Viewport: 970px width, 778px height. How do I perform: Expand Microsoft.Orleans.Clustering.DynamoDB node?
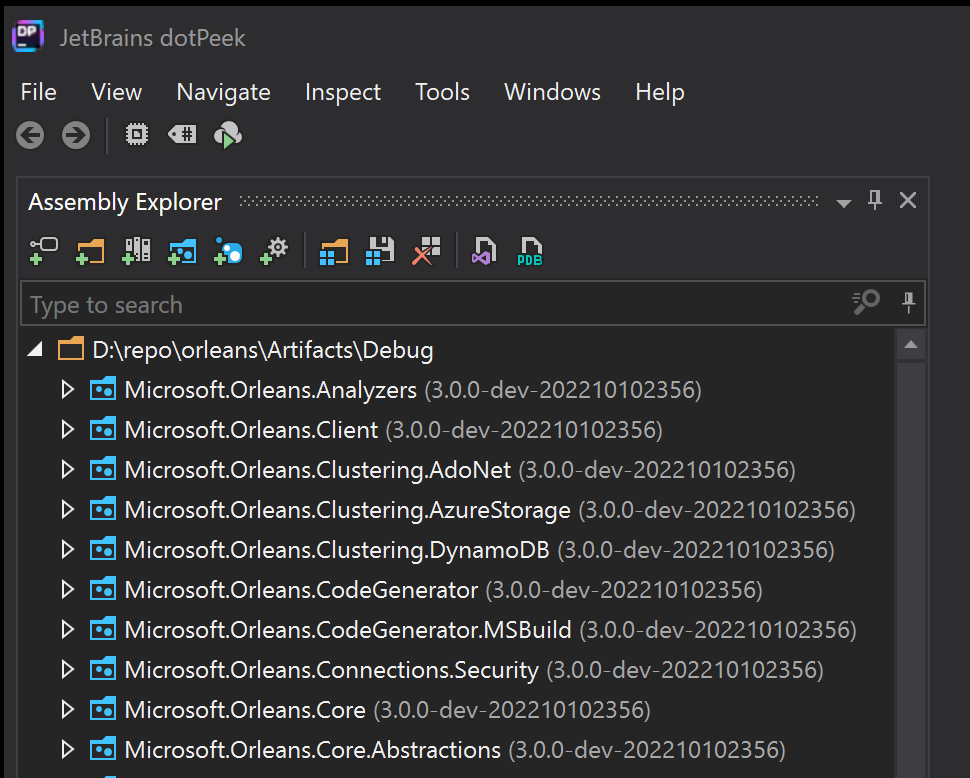tap(68, 550)
